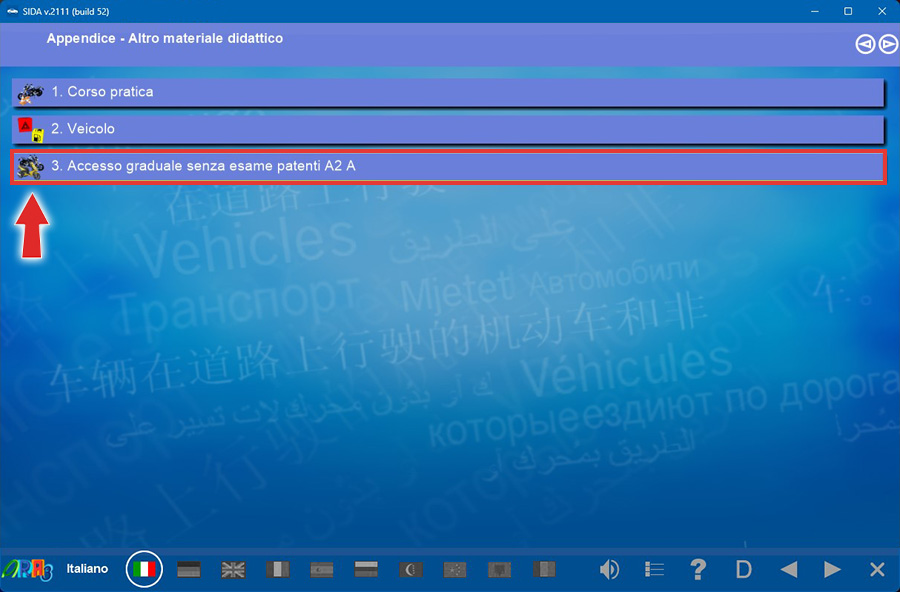Click the D button in bottom bar

point(743,569)
